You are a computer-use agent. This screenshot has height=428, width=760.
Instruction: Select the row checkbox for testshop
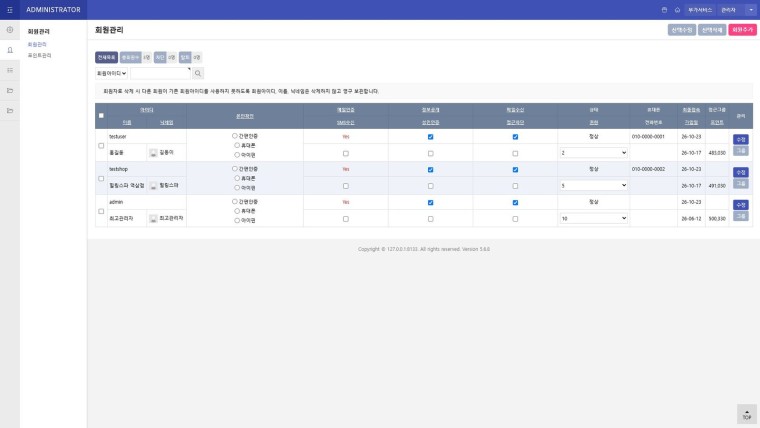tap(101, 179)
